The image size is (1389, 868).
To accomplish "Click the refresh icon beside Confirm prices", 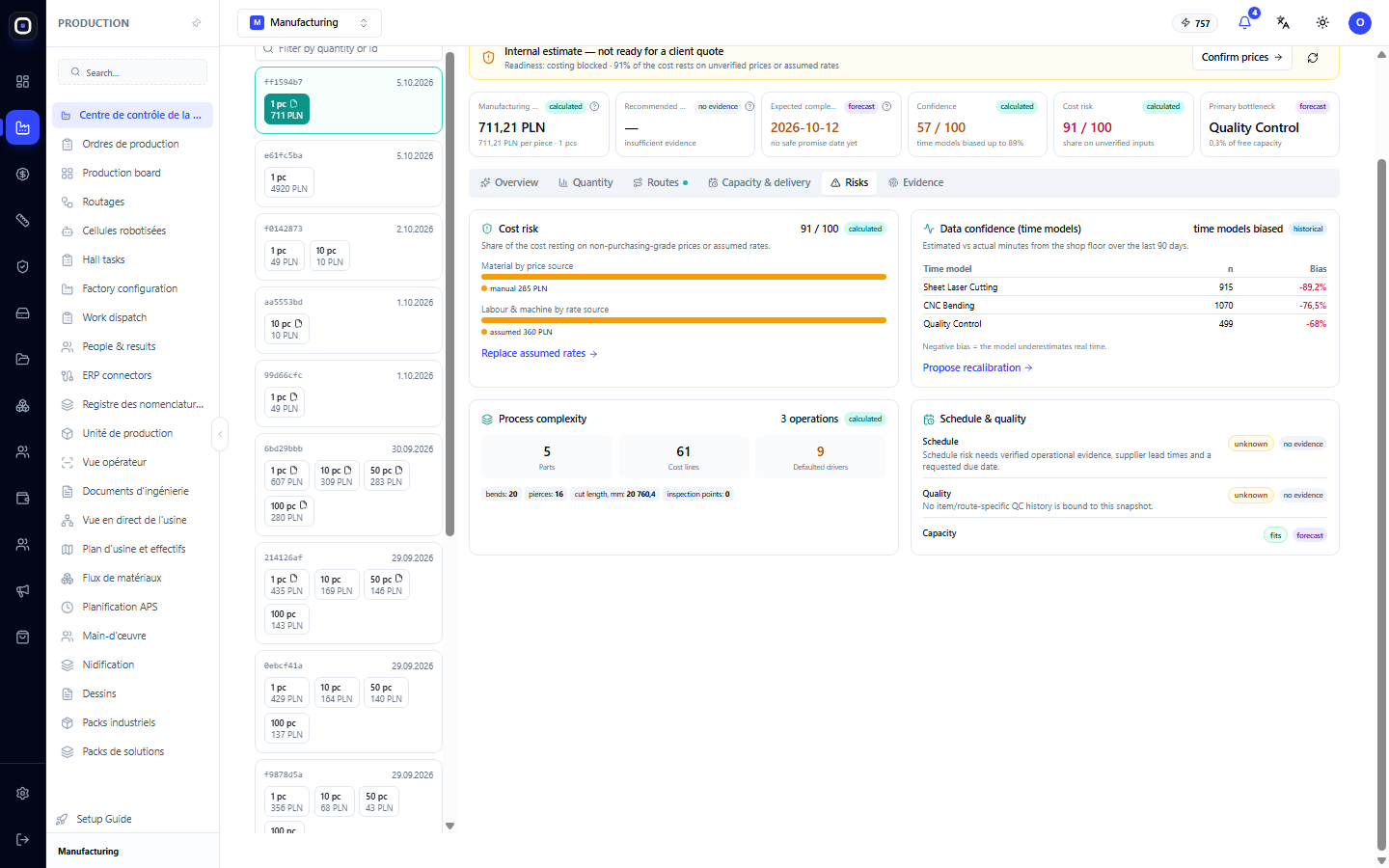I will 1313,58.
